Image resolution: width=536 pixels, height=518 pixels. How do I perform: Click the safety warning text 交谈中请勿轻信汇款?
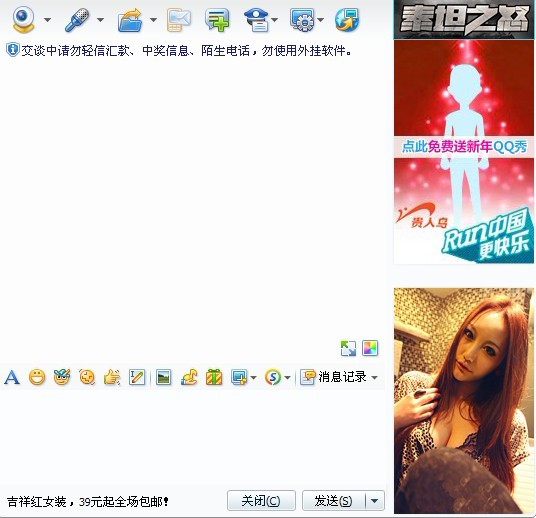coord(186,51)
